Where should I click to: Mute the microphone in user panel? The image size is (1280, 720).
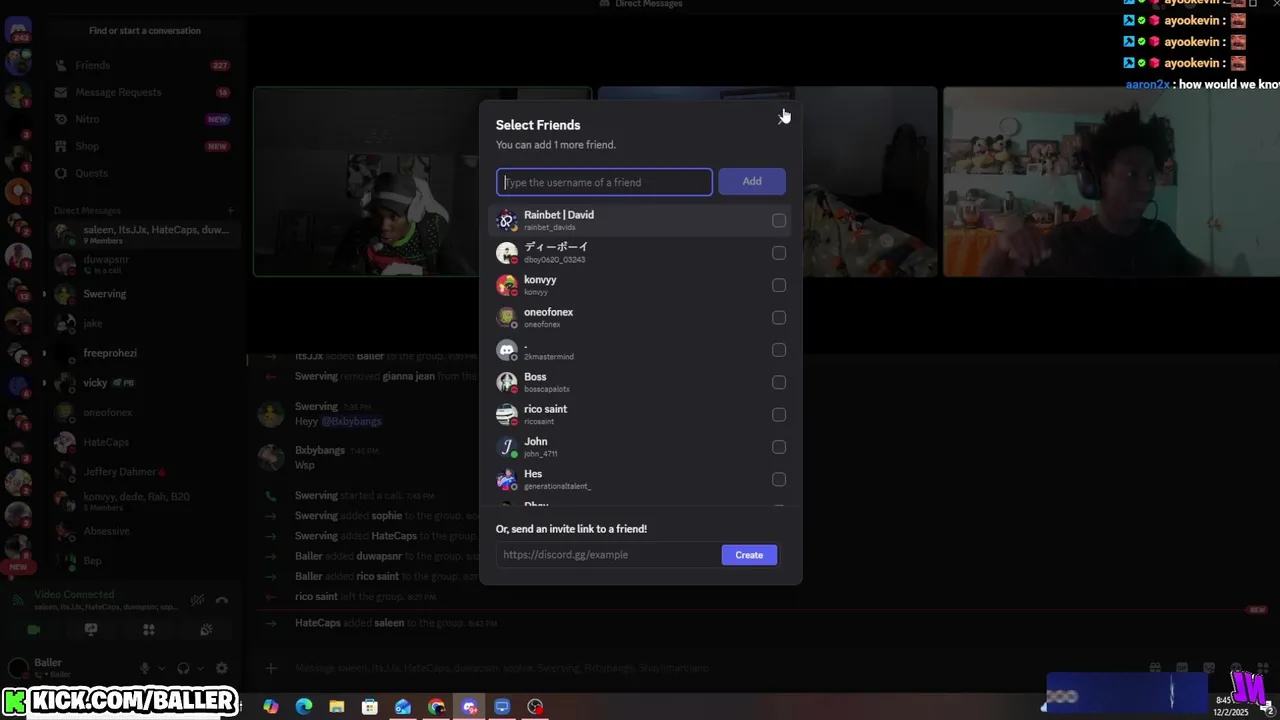145,668
